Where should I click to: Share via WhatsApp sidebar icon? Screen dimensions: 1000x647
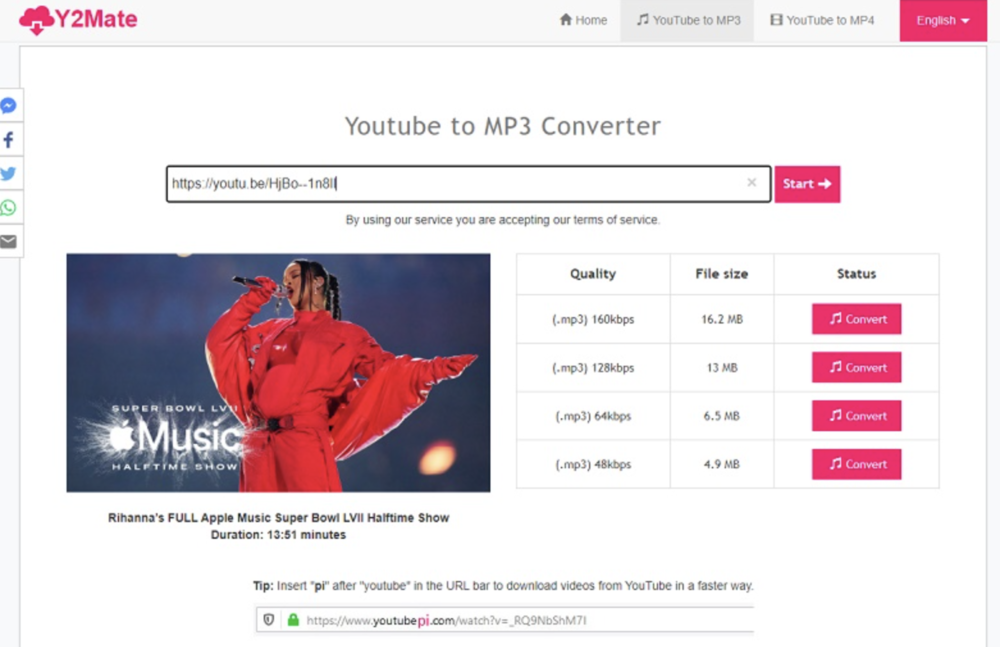pyautogui.click(x=9, y=207)
